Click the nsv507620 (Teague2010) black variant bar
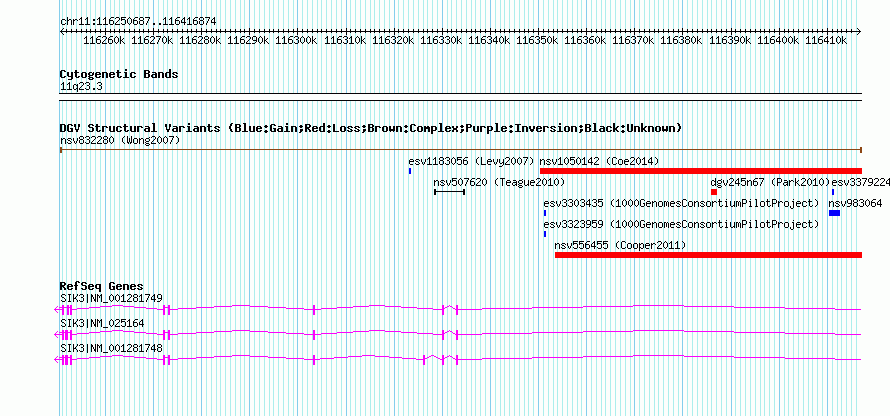Screen dimensions: 890x416 tap(450, 192)
